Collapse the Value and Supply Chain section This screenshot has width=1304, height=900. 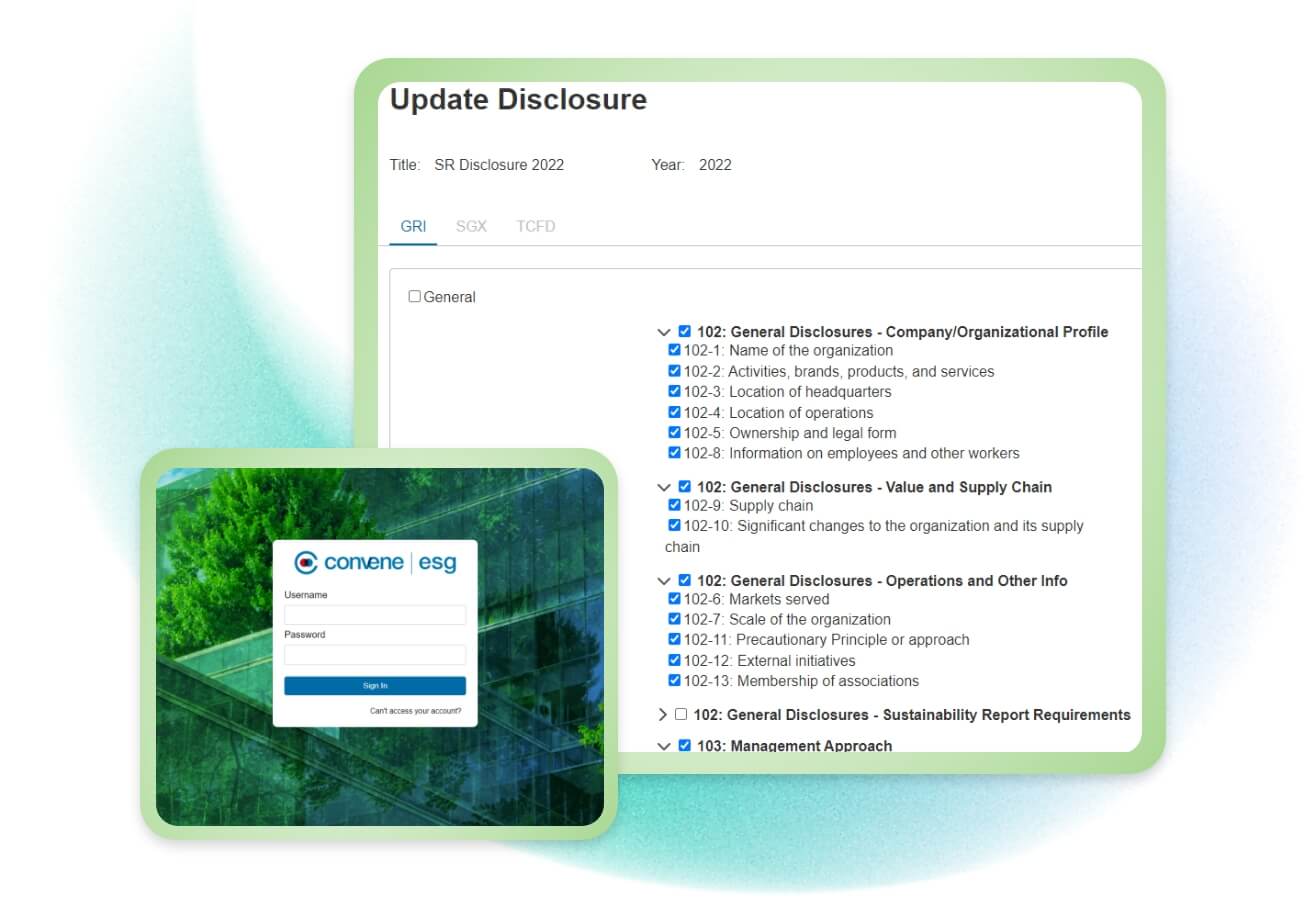(664, 487)
